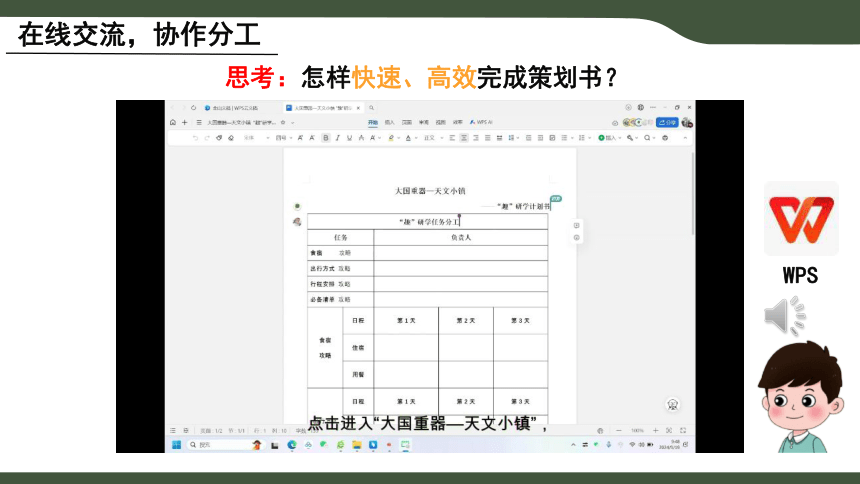Click zoom in plus in status bar
This screenshot has width=860, height=484.
coord(655,431)
